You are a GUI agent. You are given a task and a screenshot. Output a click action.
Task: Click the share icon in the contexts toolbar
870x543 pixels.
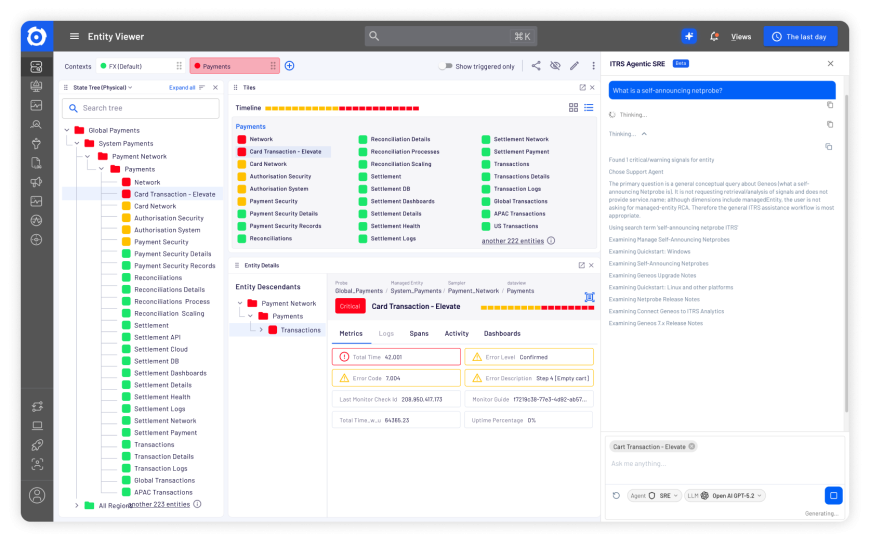coord(536,66)
